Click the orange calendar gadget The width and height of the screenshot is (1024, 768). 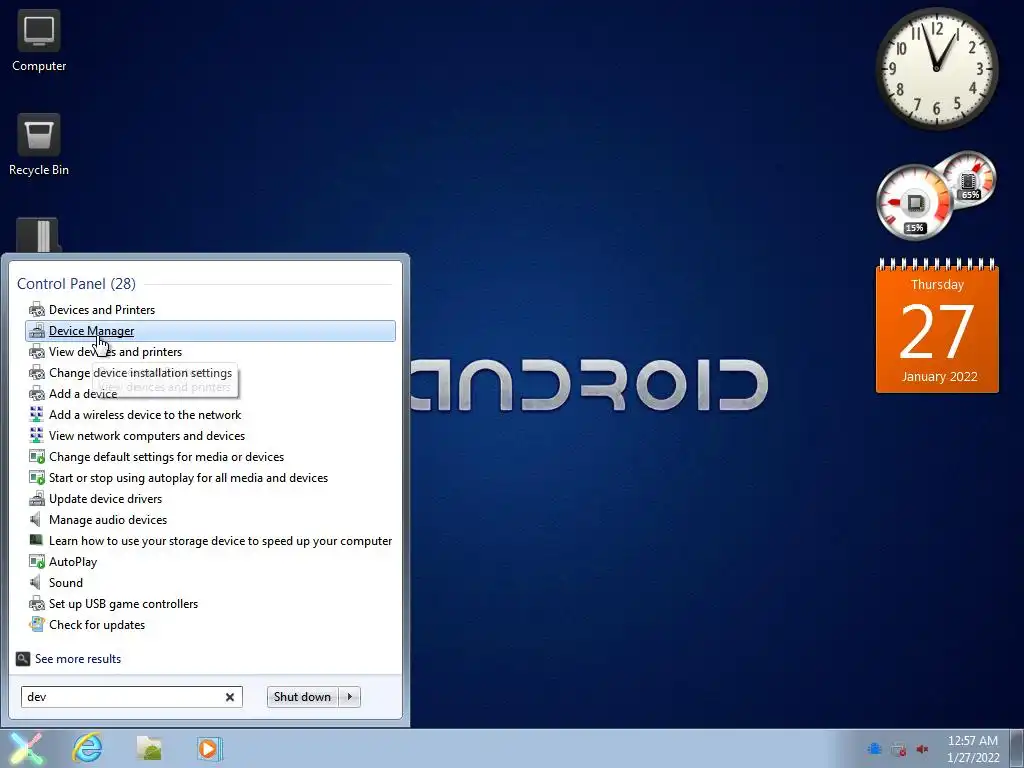[x=937, y=326]
